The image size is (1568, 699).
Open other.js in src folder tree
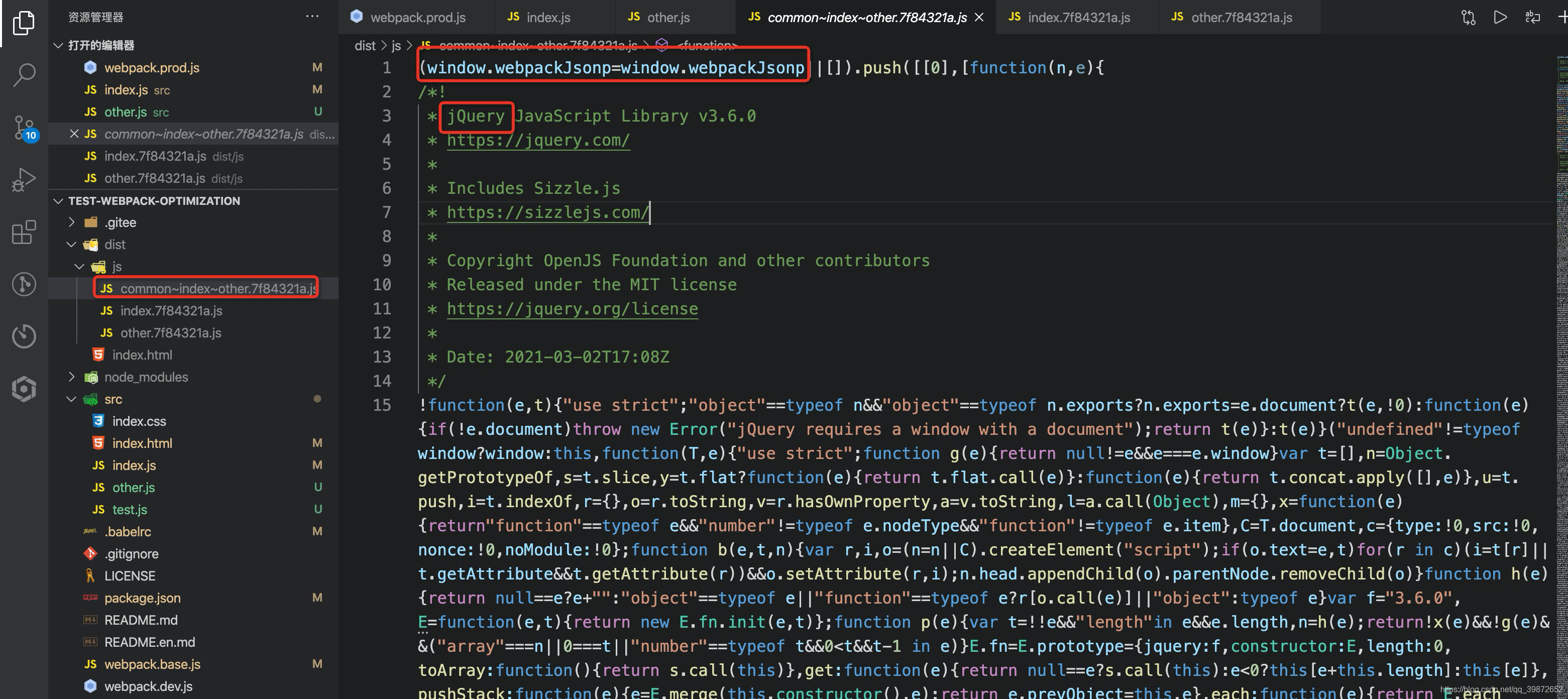(x=193, y=487)
